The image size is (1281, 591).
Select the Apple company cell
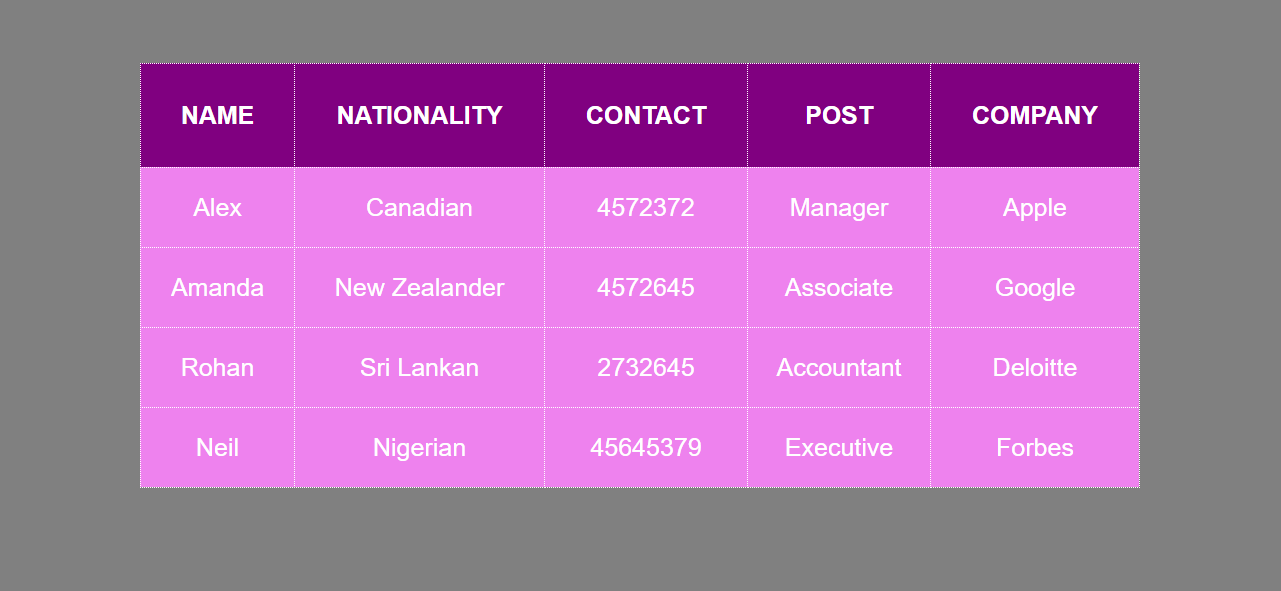(x=1035, y=207)
